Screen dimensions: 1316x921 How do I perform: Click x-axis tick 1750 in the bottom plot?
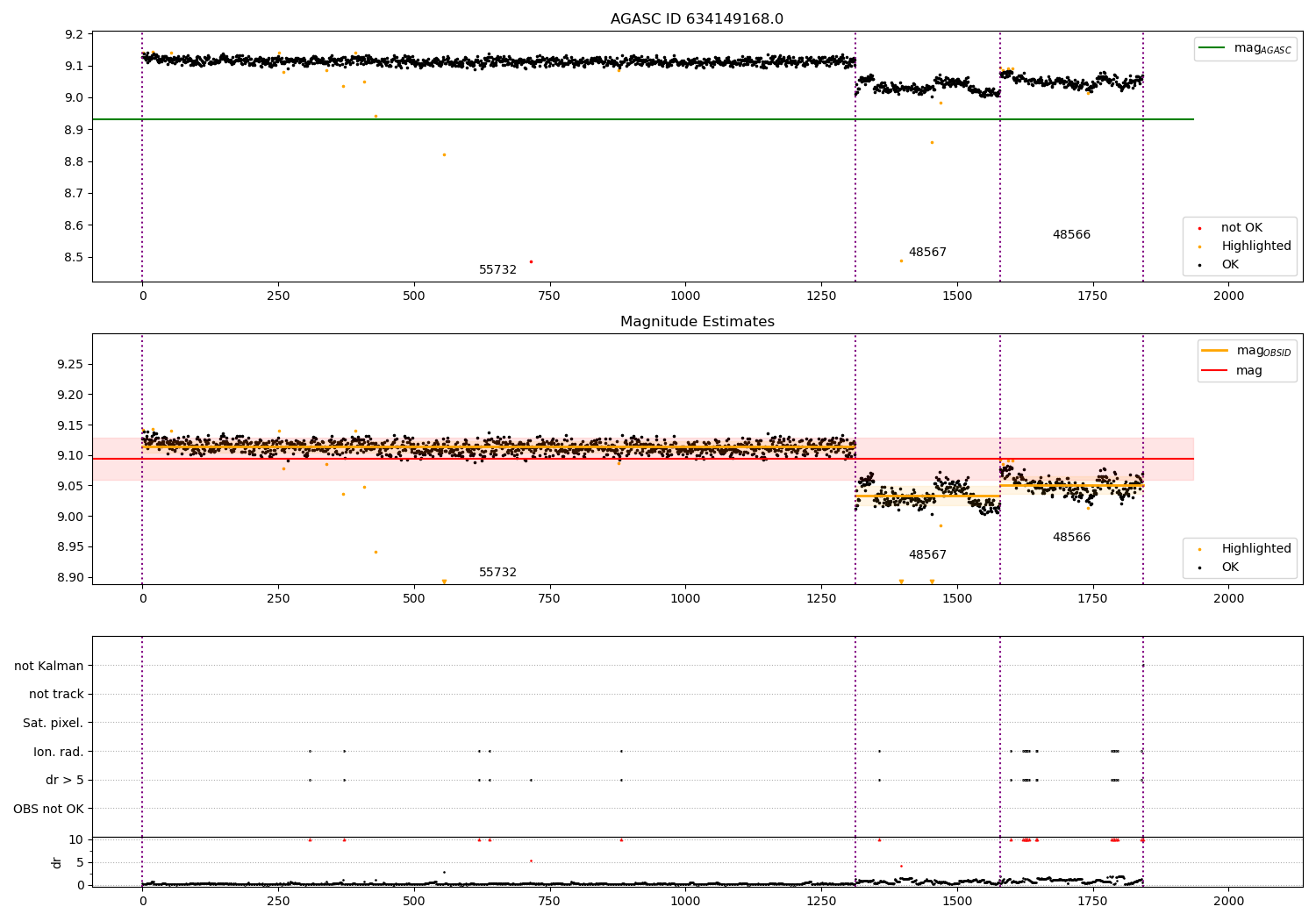tap(1092, 901)
